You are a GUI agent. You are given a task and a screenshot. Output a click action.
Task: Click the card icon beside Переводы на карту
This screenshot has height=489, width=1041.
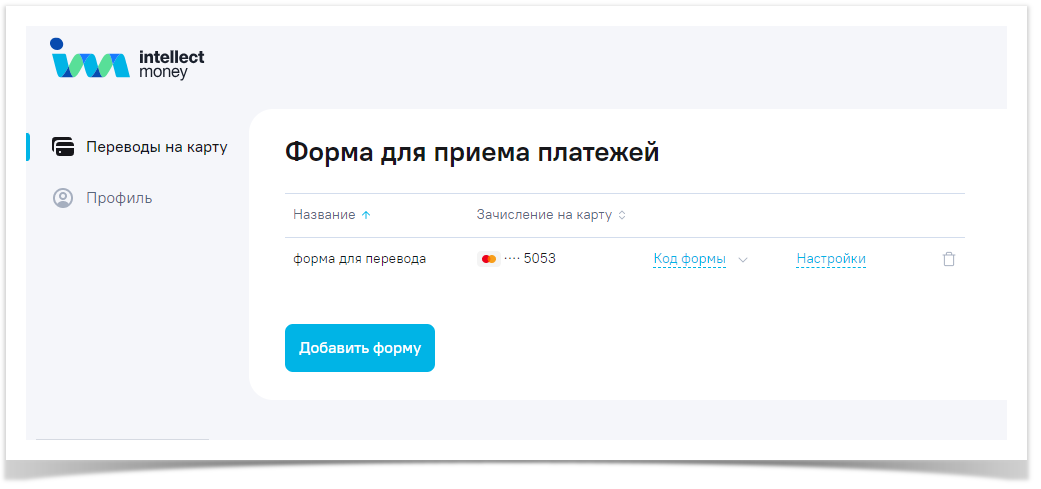click(x=63, y=147)
